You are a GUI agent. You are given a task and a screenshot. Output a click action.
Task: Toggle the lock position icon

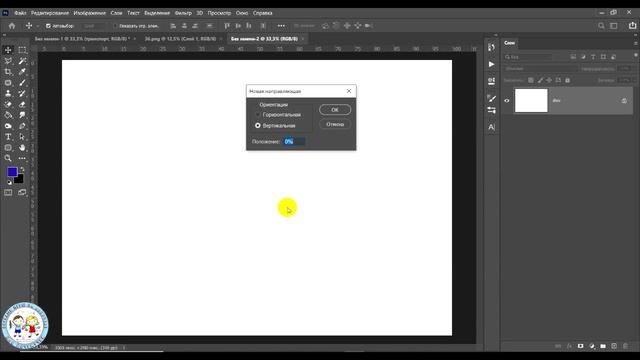(549, 80)
